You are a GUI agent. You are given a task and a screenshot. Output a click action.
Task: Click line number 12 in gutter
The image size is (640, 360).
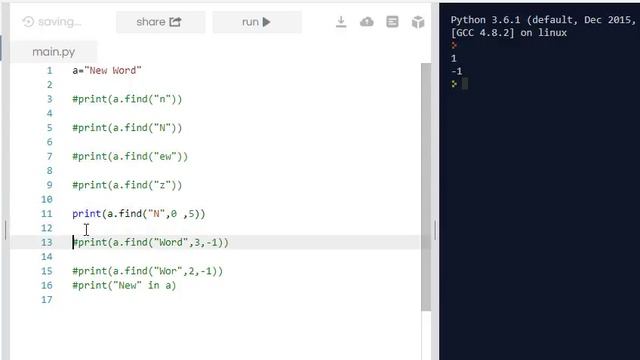(47, 228)
